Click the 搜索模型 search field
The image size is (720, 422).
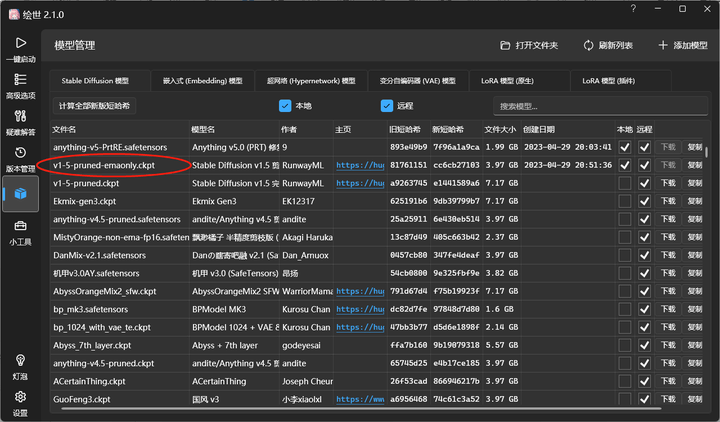coord(600,106)
